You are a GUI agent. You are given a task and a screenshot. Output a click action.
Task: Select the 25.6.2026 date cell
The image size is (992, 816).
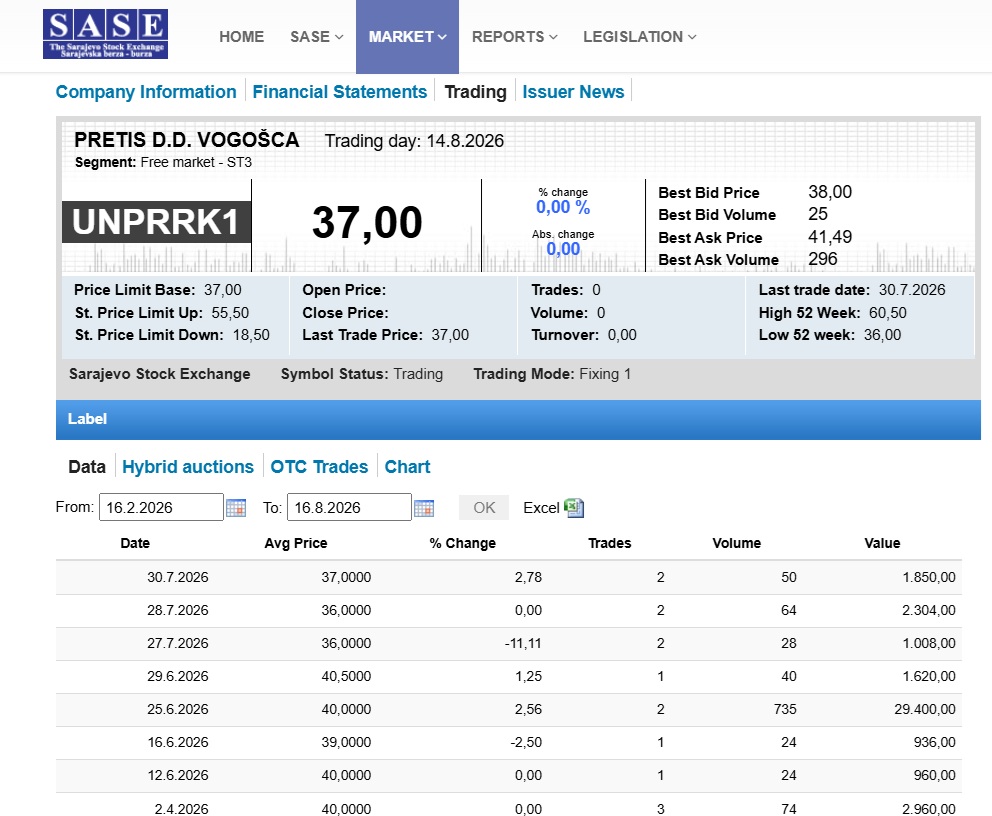pos(178,709)
